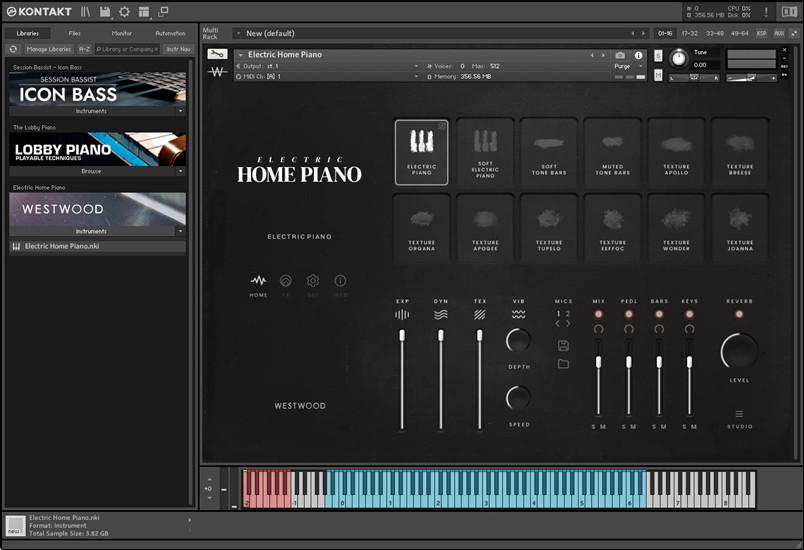Image resolution: width=804 pixels, height=550 pixels.
Task: Open the FX page icon
Action: coord(285,283)
